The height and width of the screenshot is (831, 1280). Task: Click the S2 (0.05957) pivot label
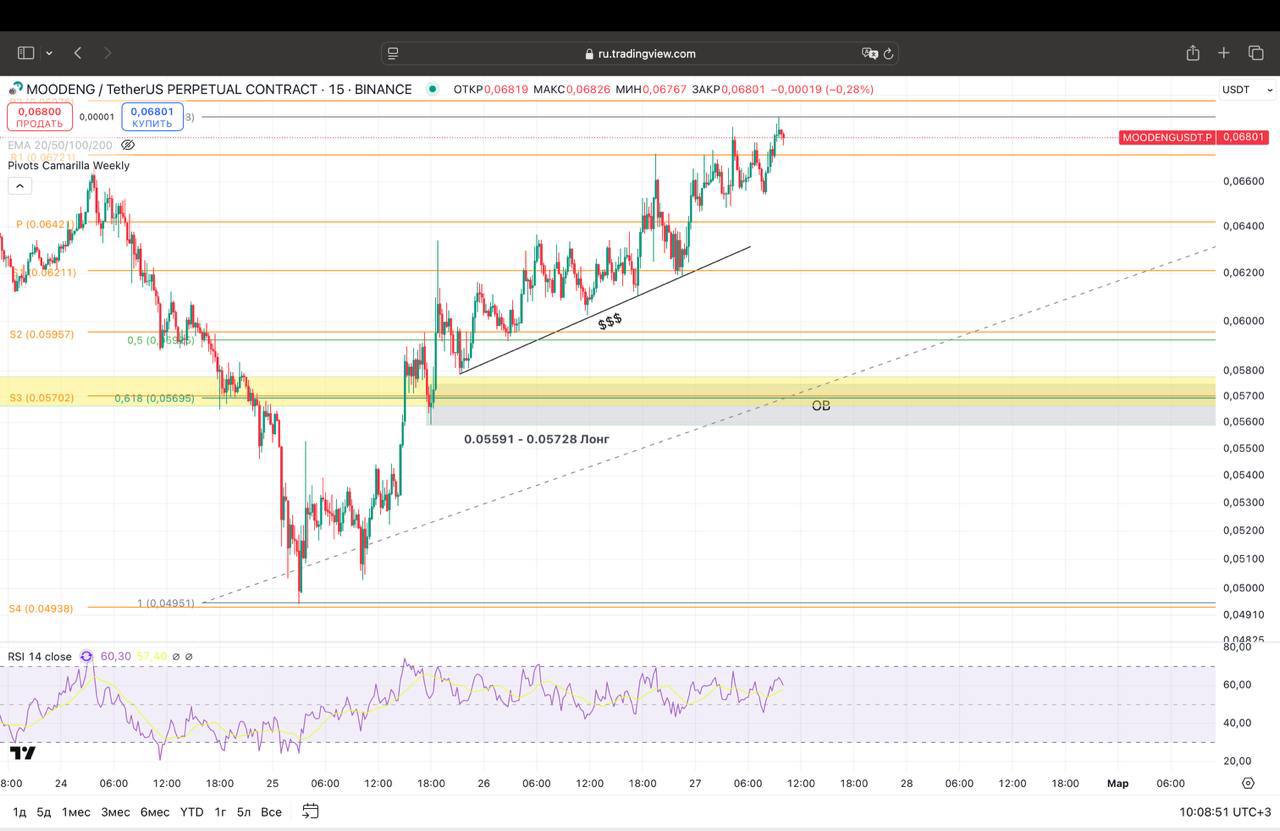[42, 334]
